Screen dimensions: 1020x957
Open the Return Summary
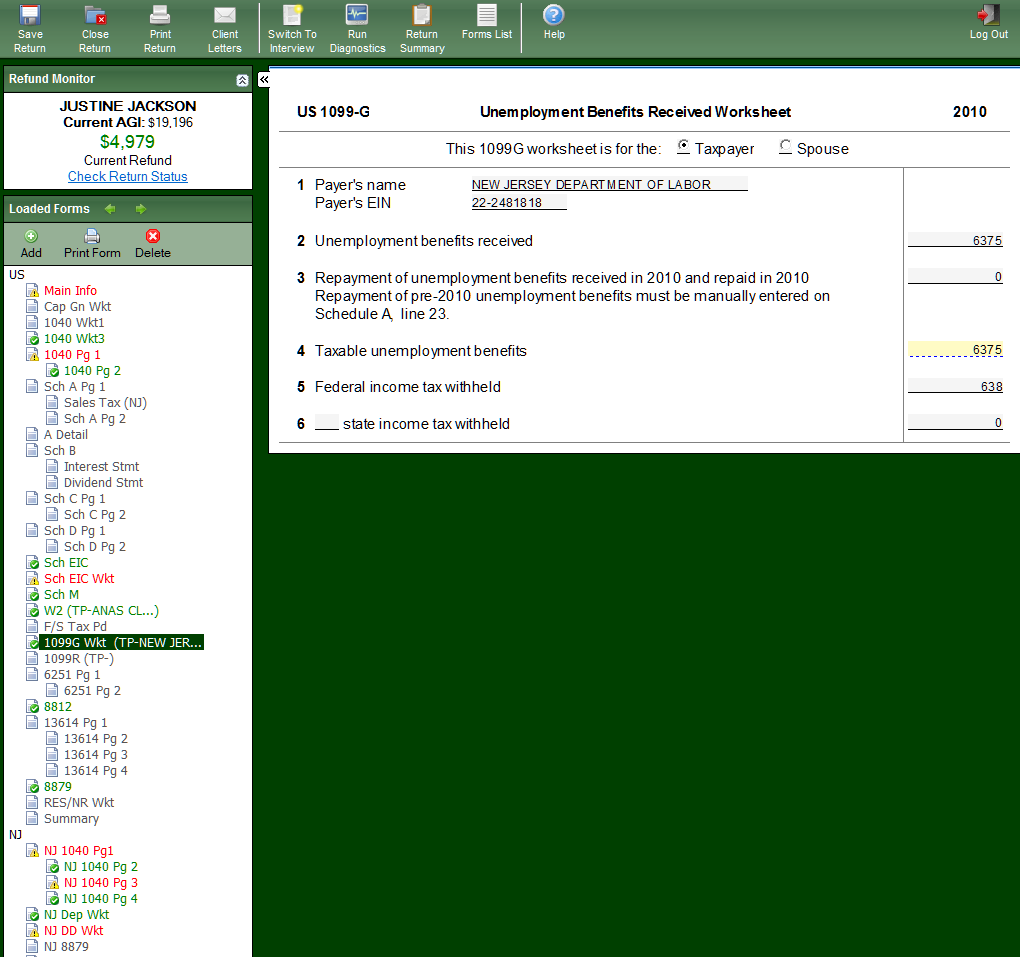(422, 16)
